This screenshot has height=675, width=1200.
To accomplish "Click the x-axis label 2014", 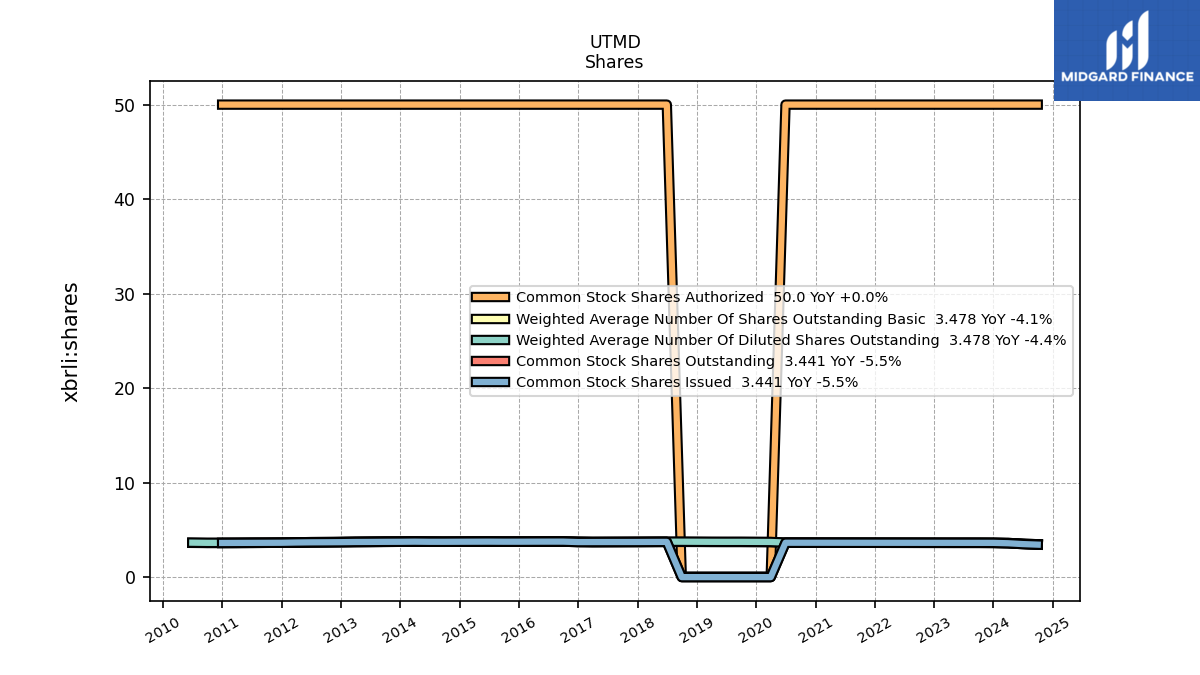I will (x=400, y=628).
